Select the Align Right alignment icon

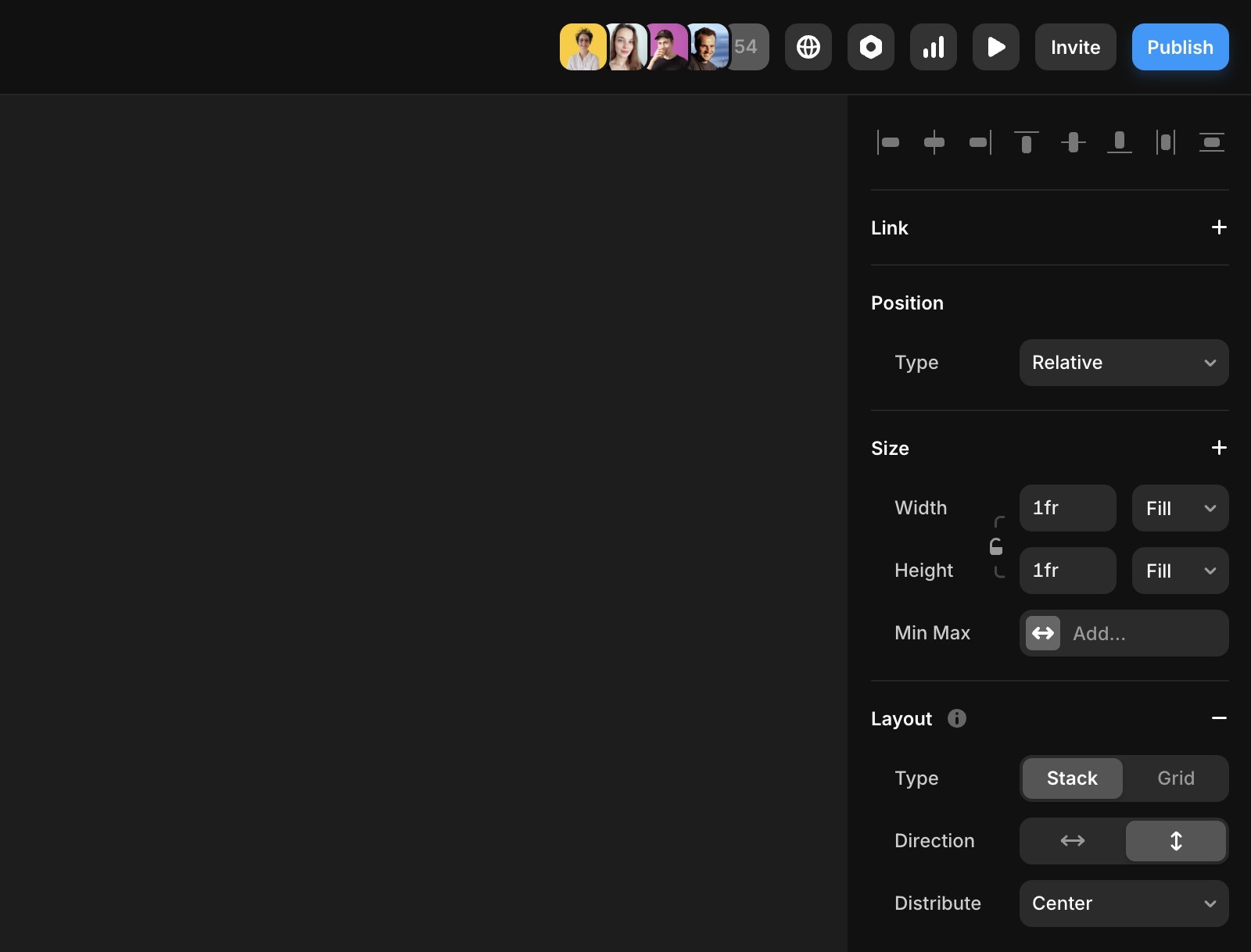click(x=980, y=143)
